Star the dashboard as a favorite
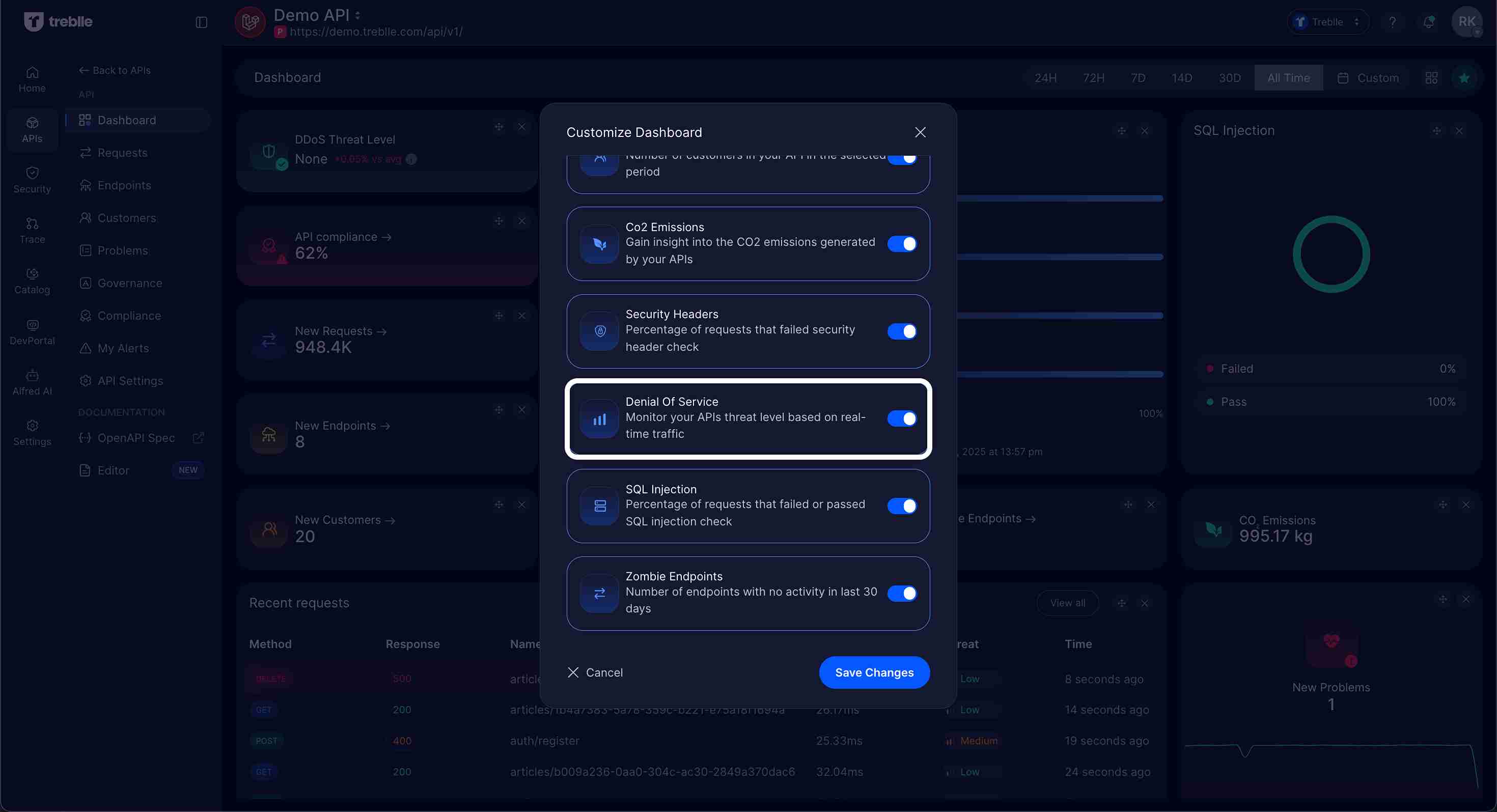 point(1465,77)
